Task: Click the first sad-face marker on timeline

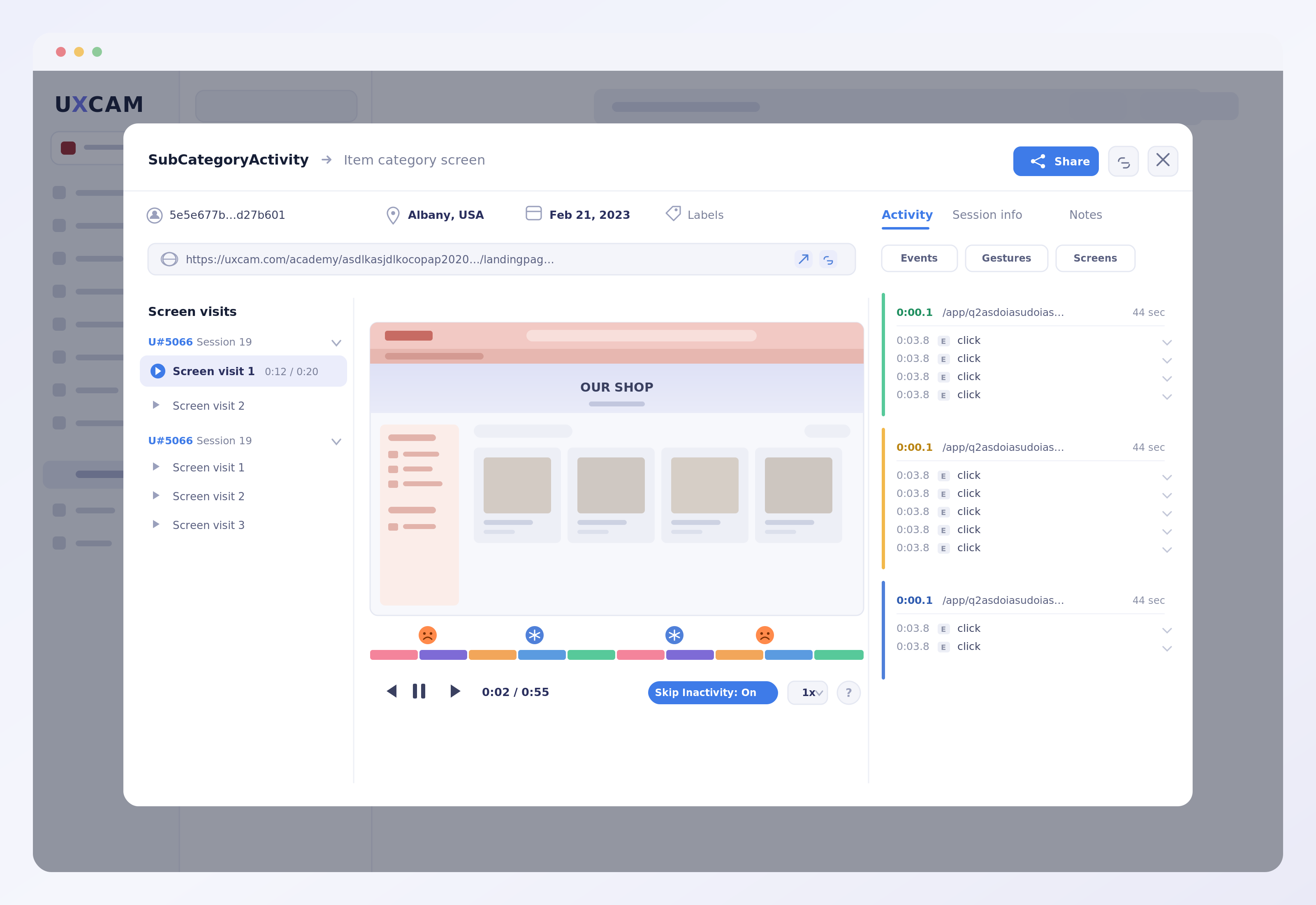Action: coord(427,635)
